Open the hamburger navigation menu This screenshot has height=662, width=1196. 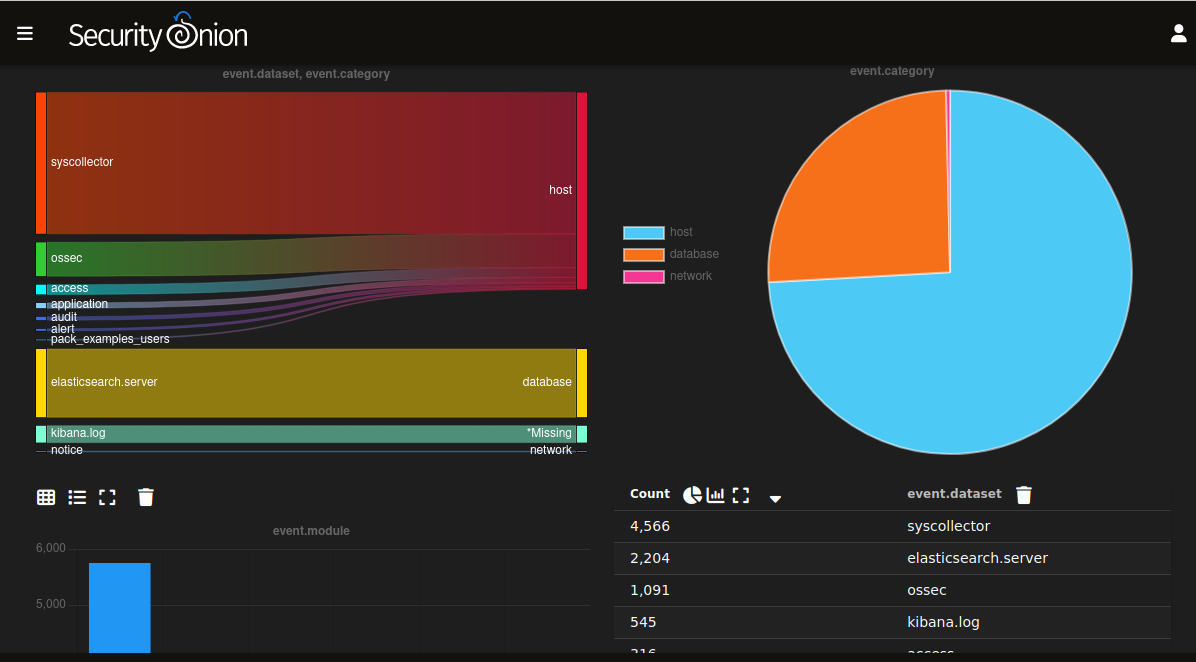(25, 33)
